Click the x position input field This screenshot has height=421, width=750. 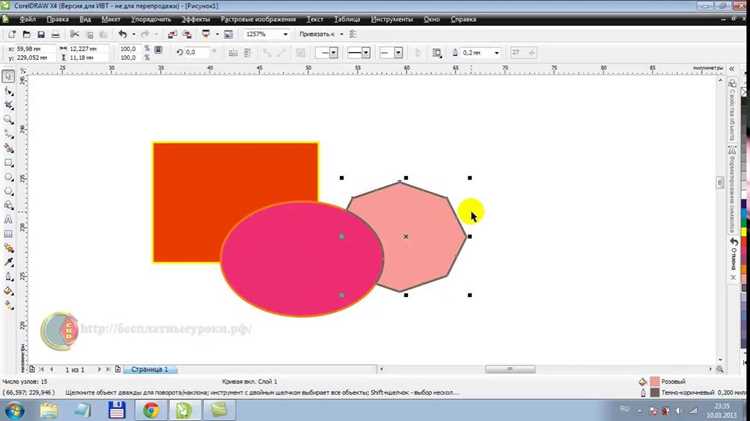tap(33, 49)
